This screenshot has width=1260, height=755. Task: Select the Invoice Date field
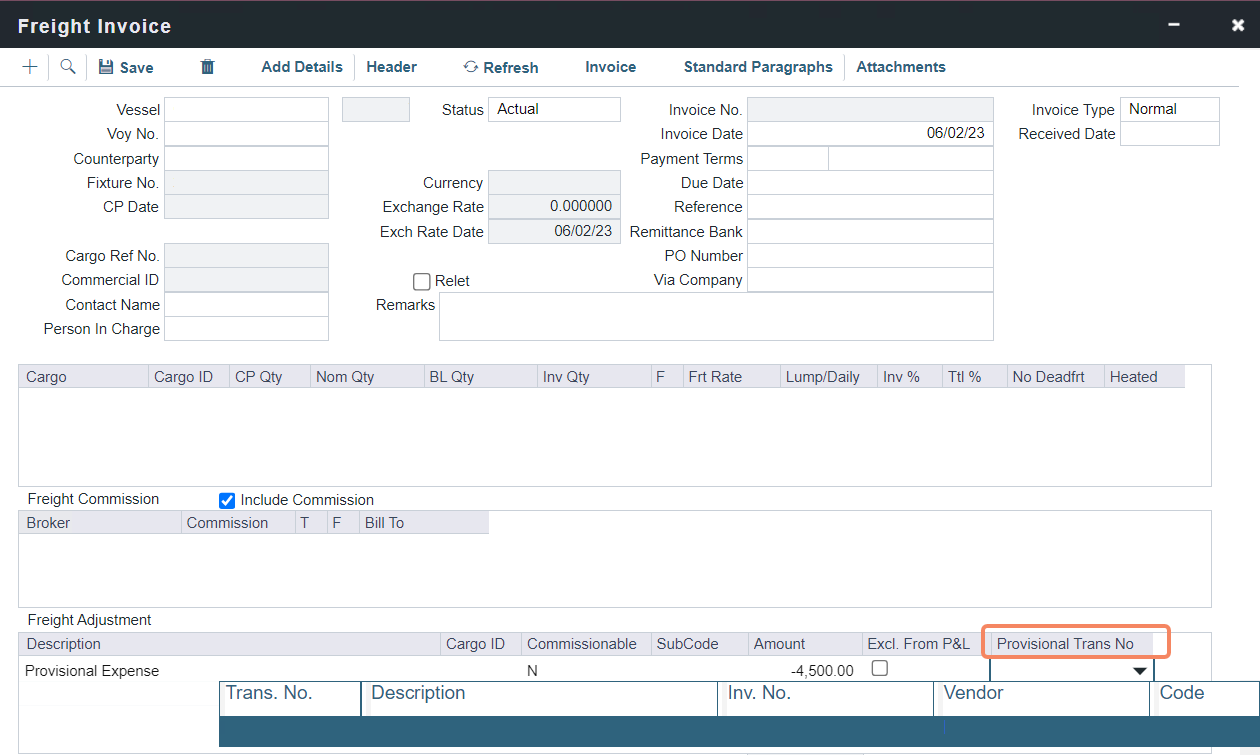pos(870,133)
